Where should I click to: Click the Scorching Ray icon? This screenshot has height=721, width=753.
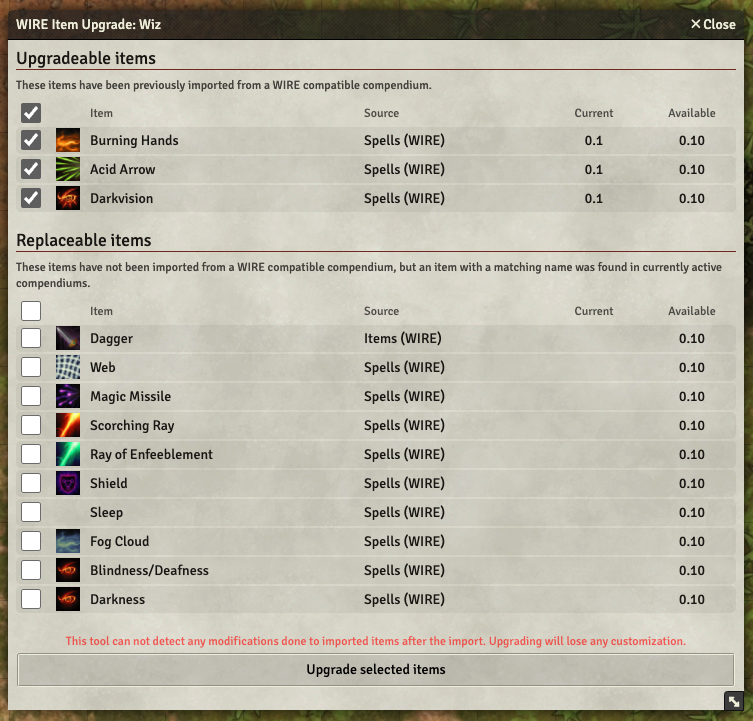[68, 425]
